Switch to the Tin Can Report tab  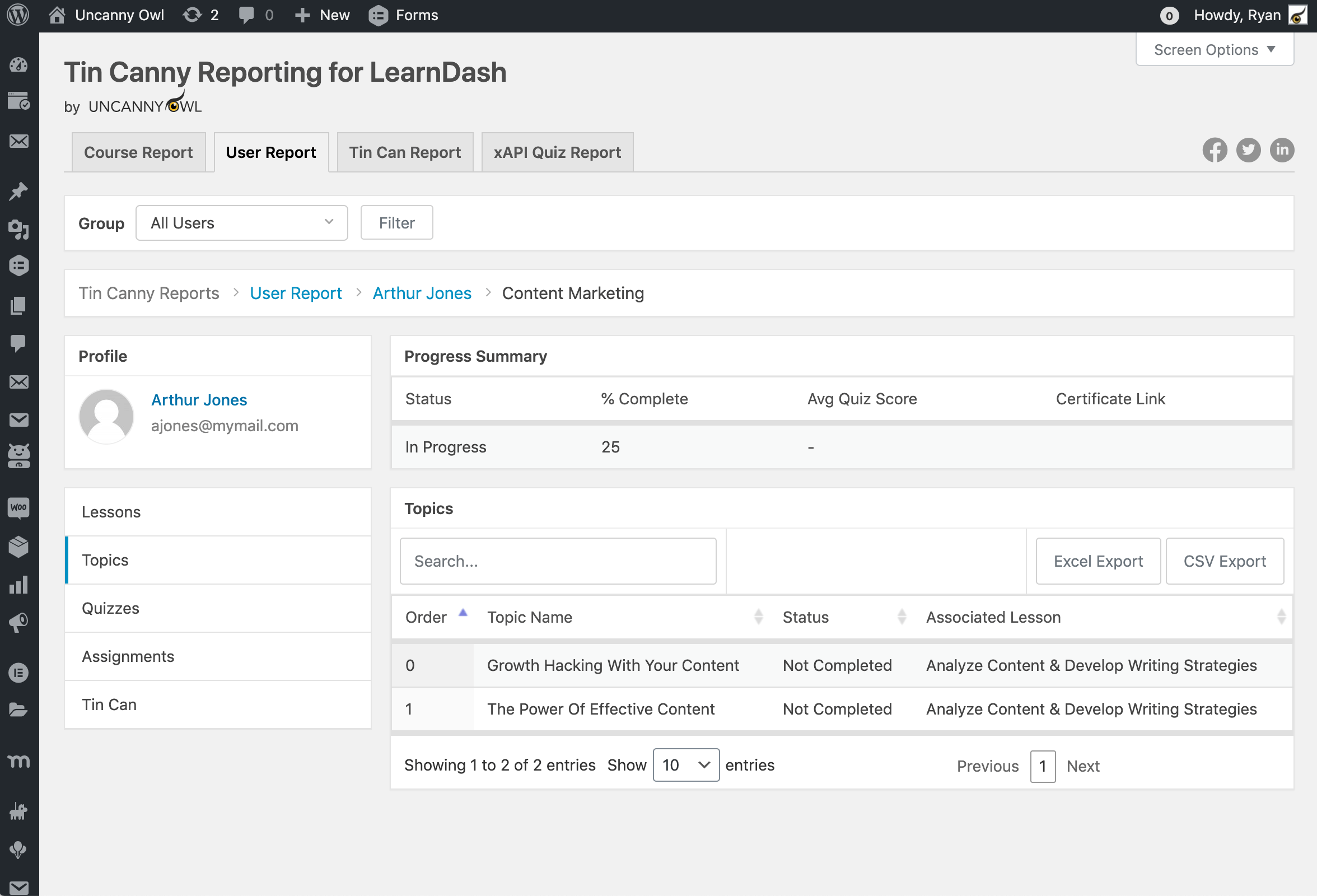coord(405,152)
